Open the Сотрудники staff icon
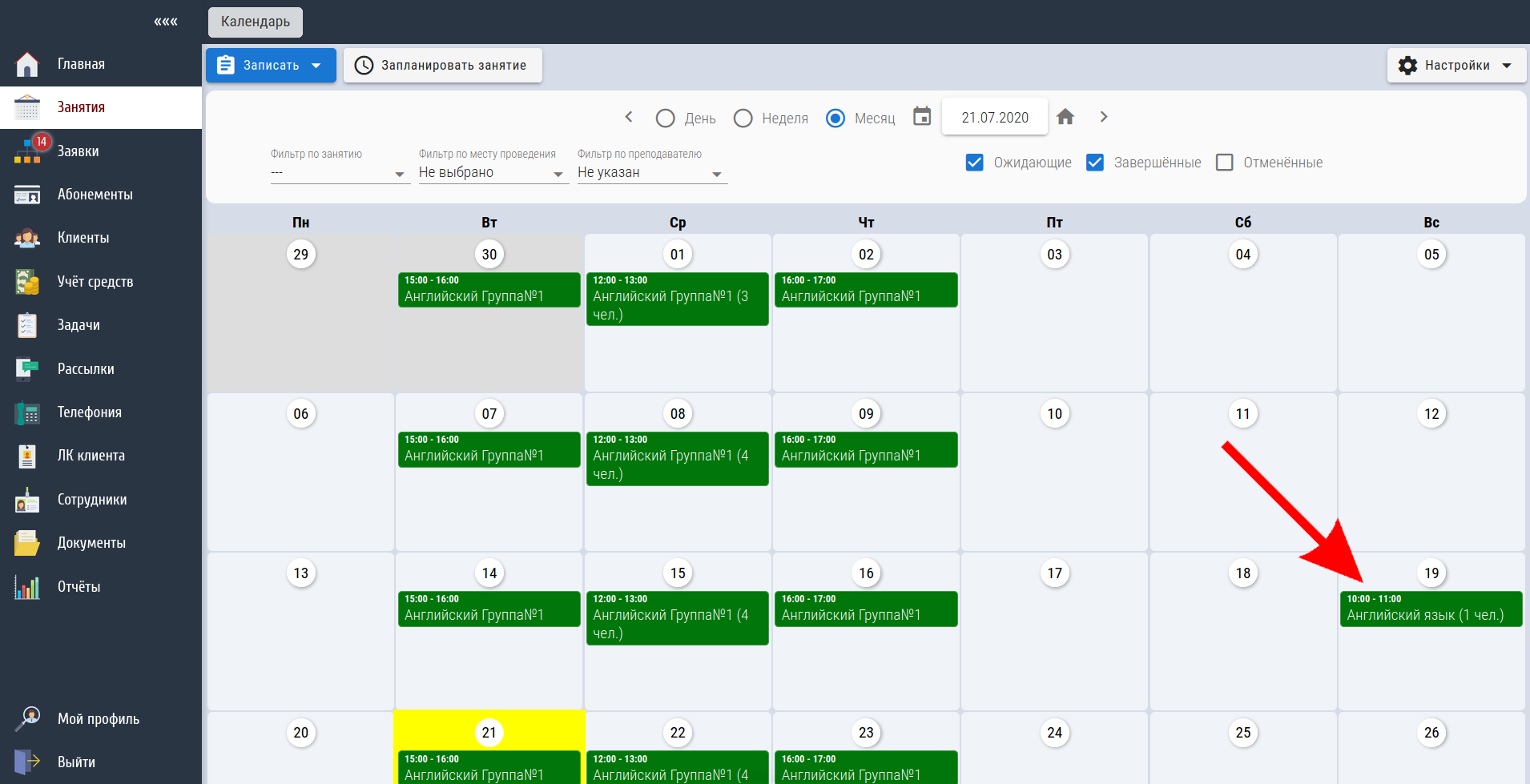 (27, 500)
